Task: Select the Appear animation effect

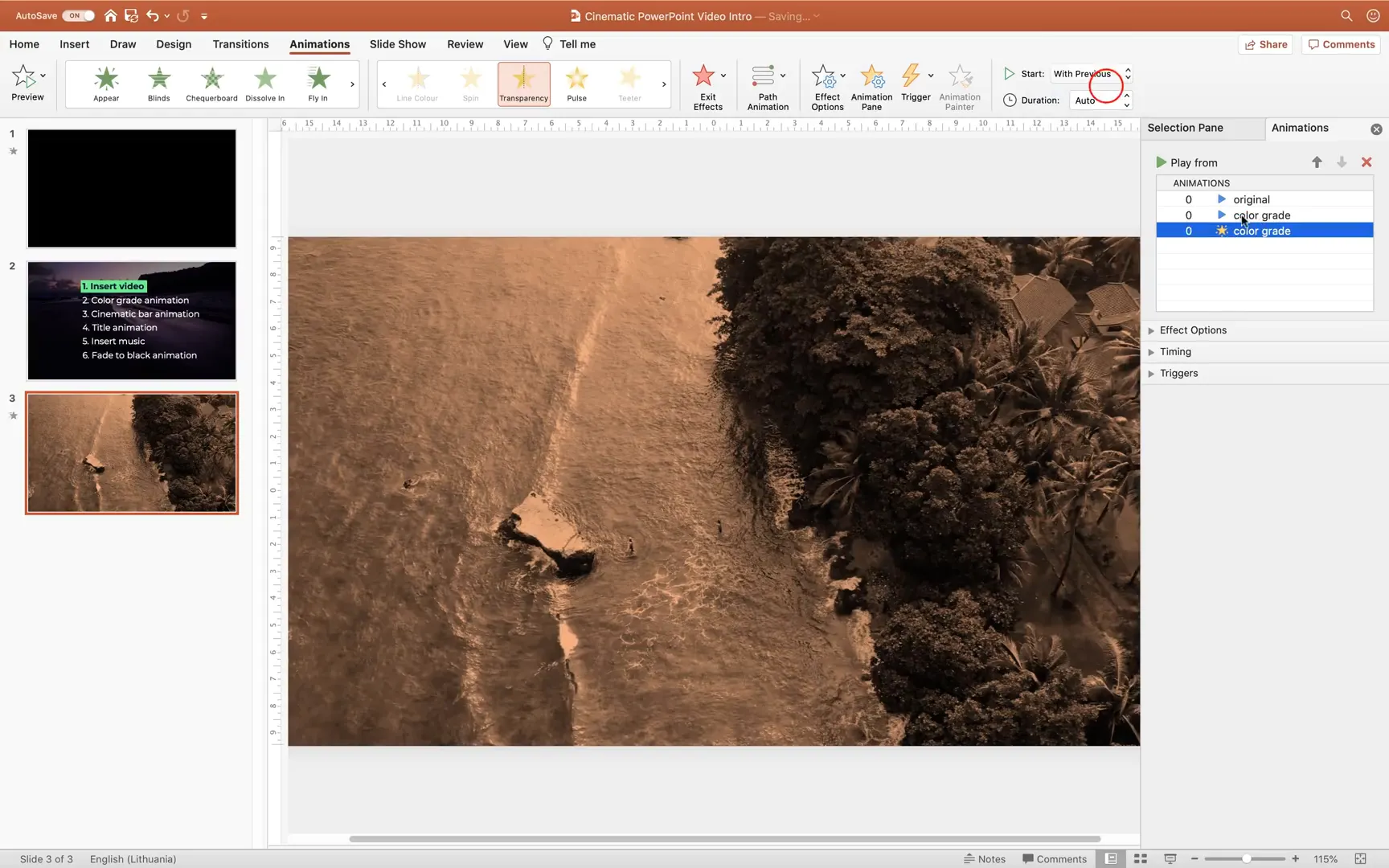Action: coord(105,84)
